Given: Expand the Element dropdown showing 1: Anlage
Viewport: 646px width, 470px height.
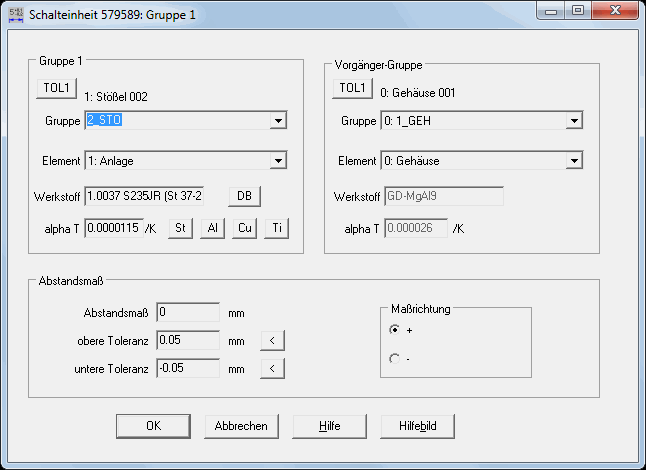Looking at the screenshot, I should (278, 161).
